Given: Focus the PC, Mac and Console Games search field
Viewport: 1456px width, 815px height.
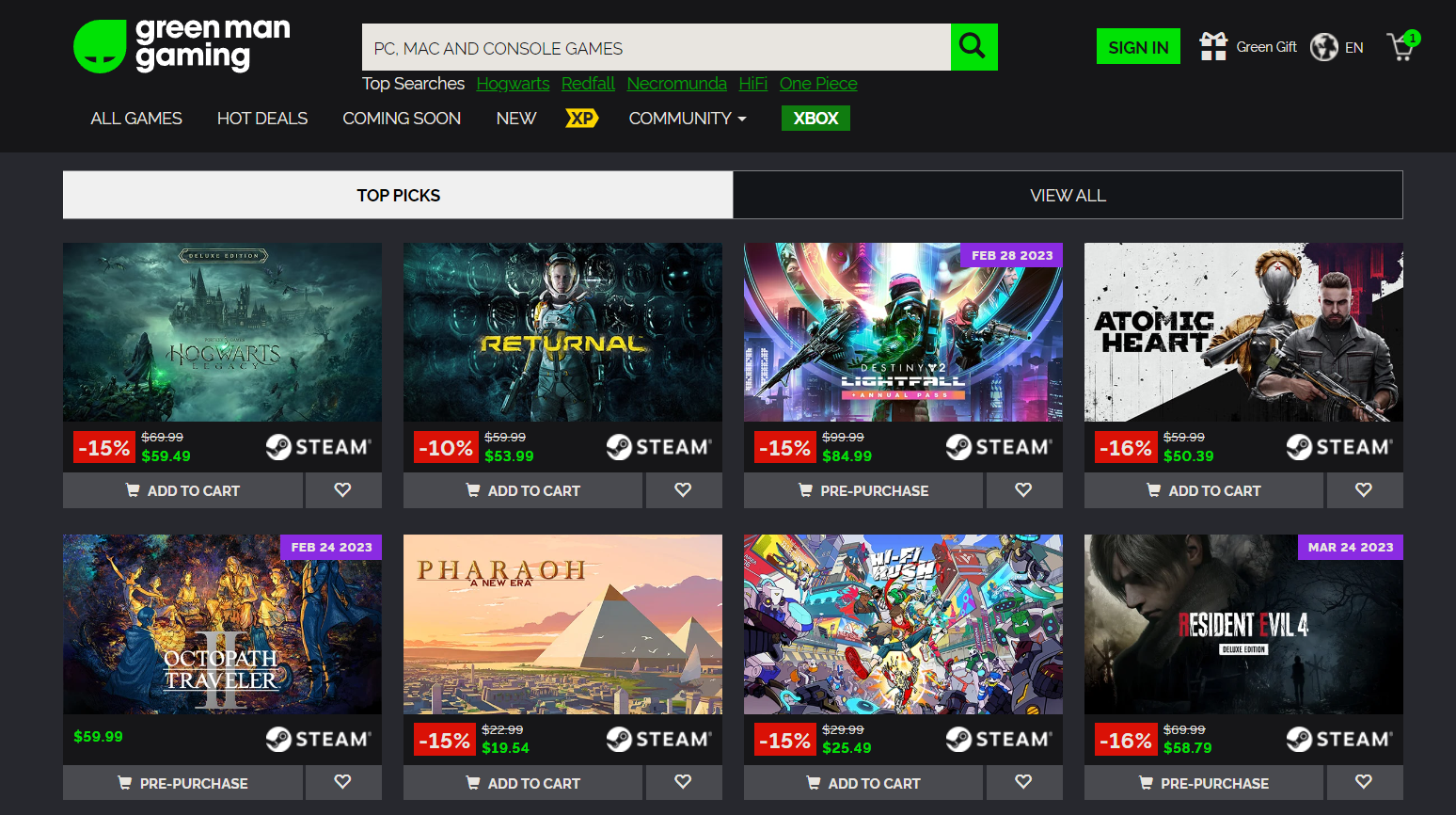Looking at the screenshot, I should point(657,47).
